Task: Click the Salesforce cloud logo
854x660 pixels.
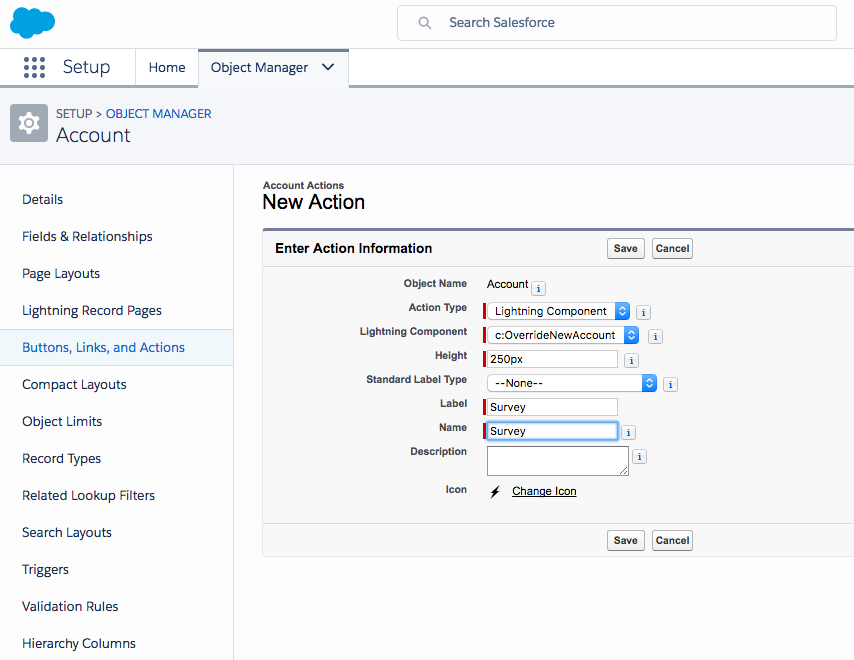Action: 33,23
